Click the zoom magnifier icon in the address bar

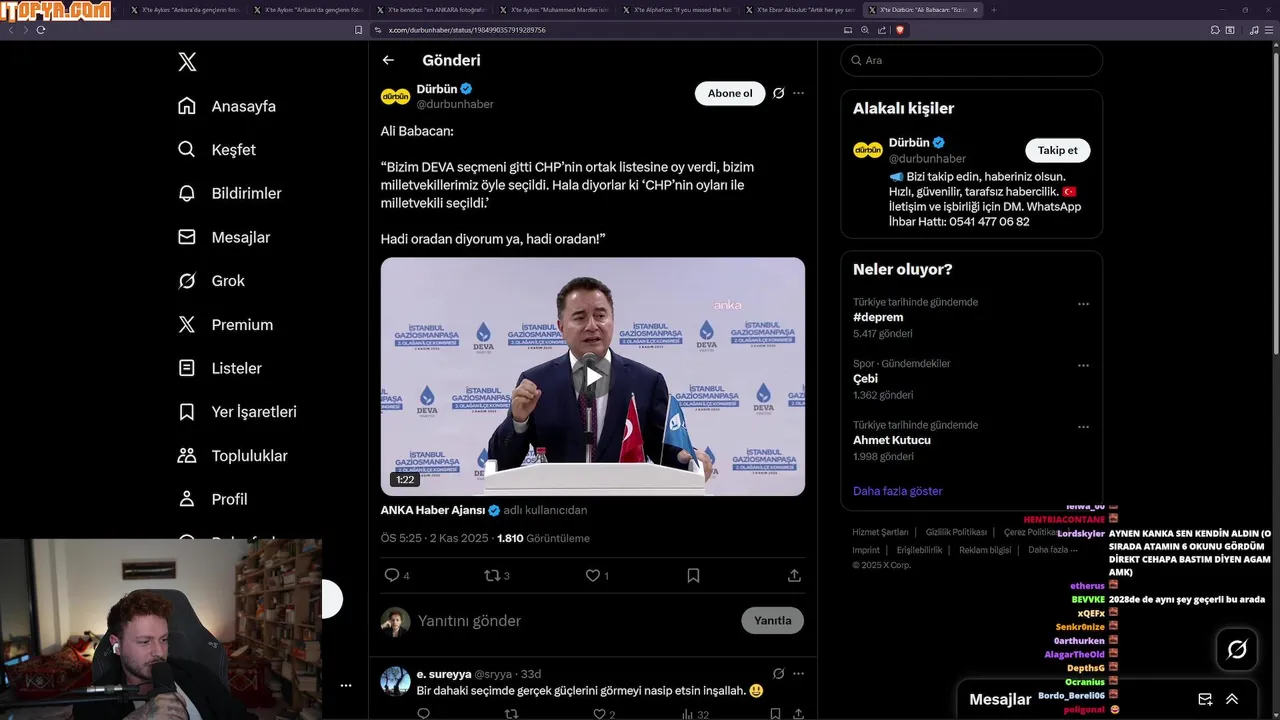865,30
